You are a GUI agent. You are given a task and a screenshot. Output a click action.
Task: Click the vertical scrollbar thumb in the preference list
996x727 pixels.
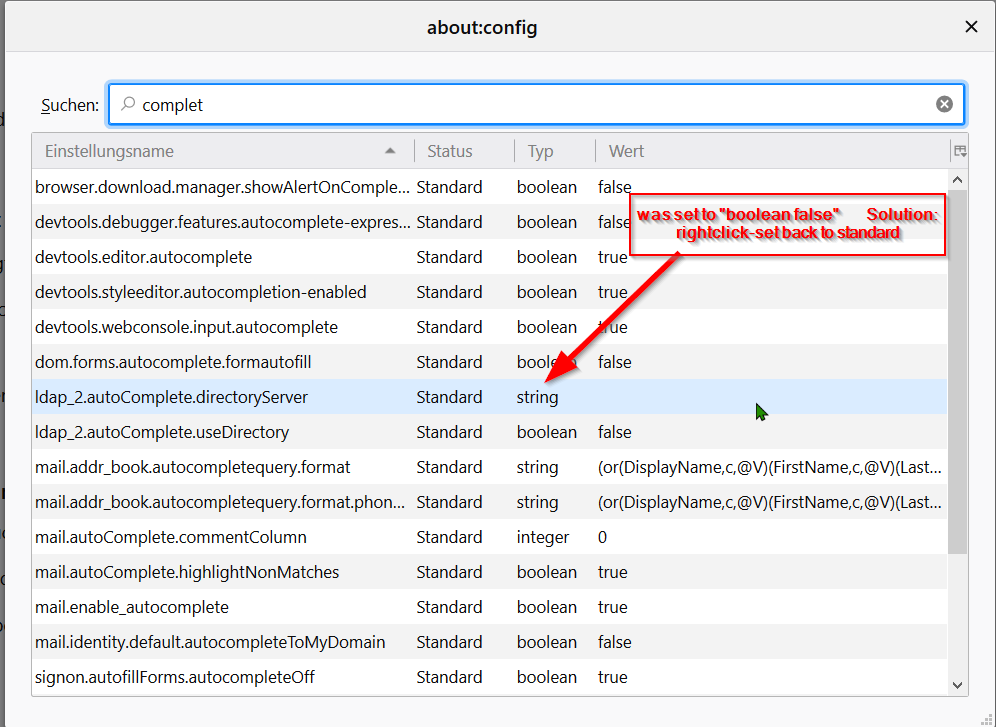957,370
